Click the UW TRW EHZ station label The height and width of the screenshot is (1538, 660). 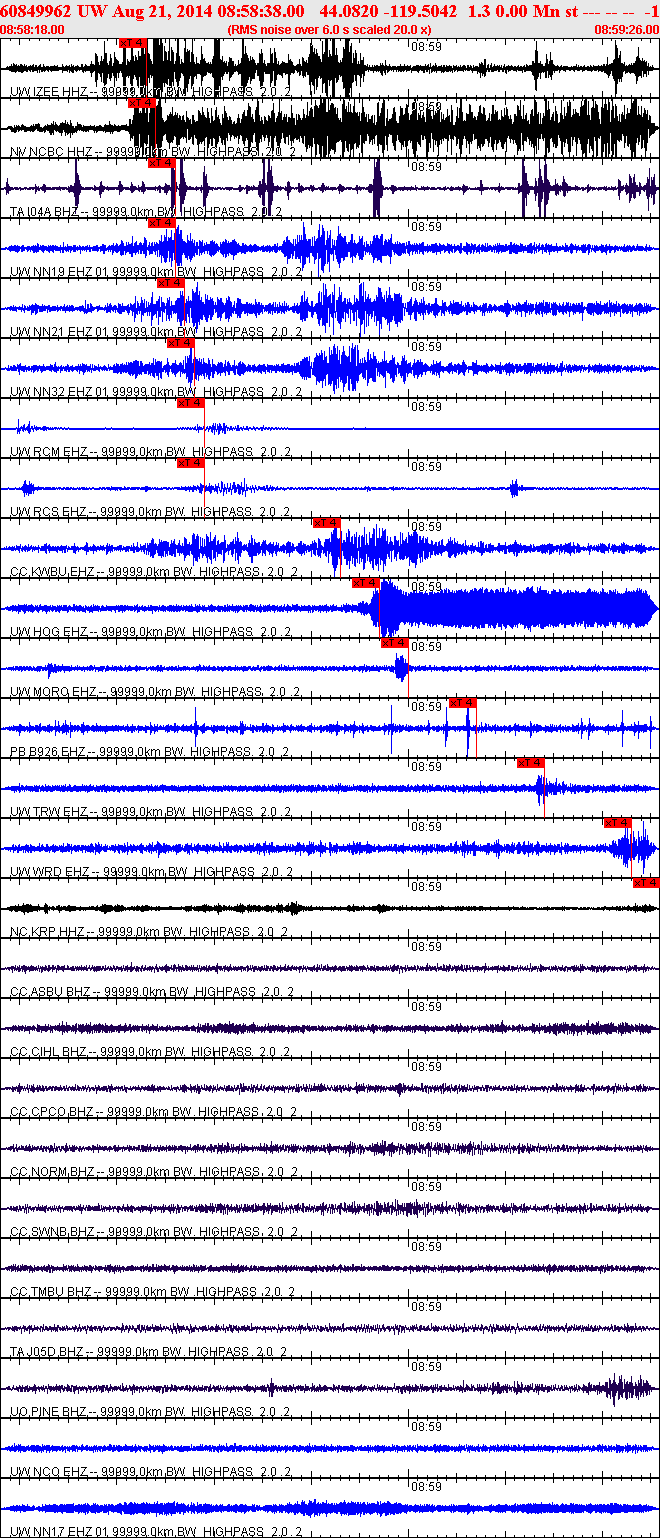tap(150, 811)
